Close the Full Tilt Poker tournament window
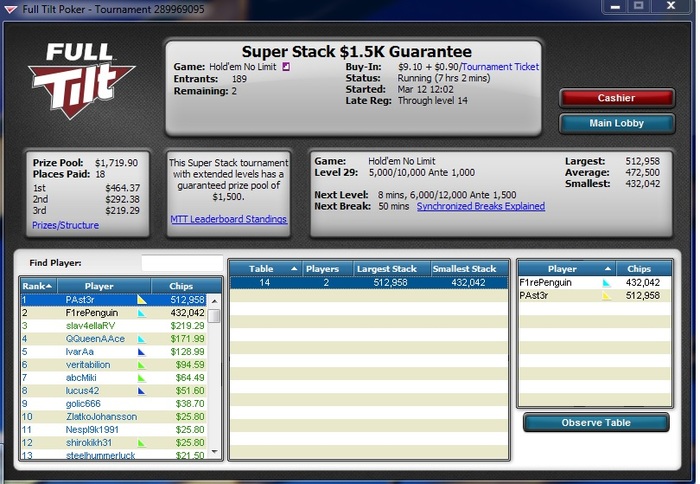This screenshot has height=484, width=700. point(671,6)
